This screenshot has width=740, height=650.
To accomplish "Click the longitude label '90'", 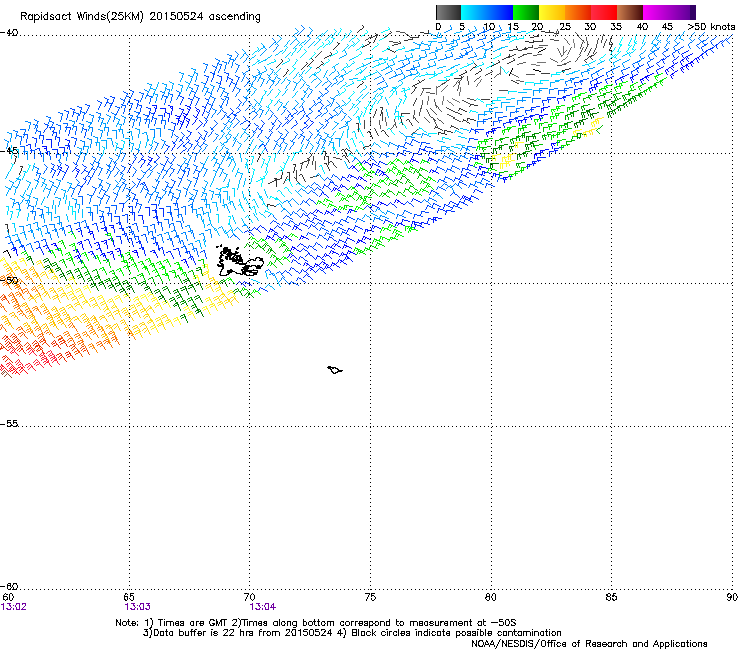I will (x=732, y=597).
